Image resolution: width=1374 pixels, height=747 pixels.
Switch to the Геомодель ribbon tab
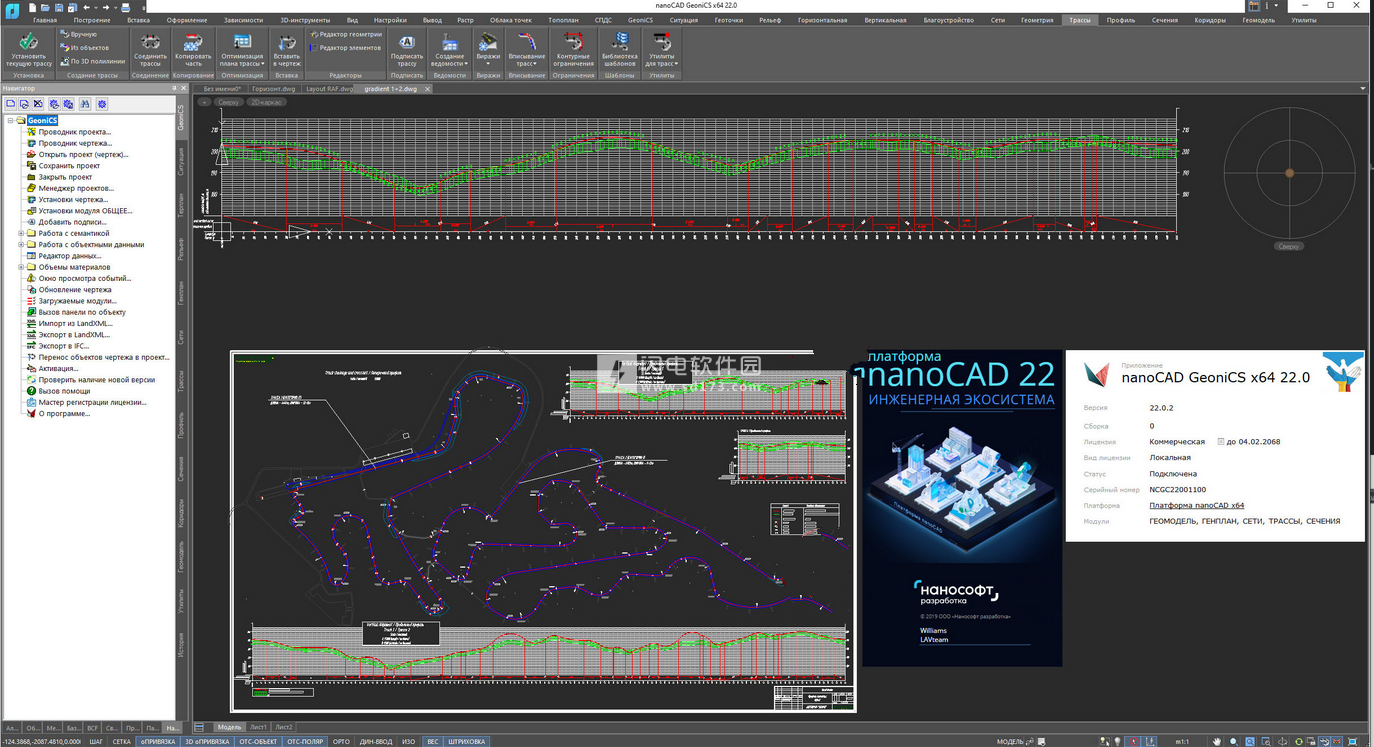pos(1258,20)
